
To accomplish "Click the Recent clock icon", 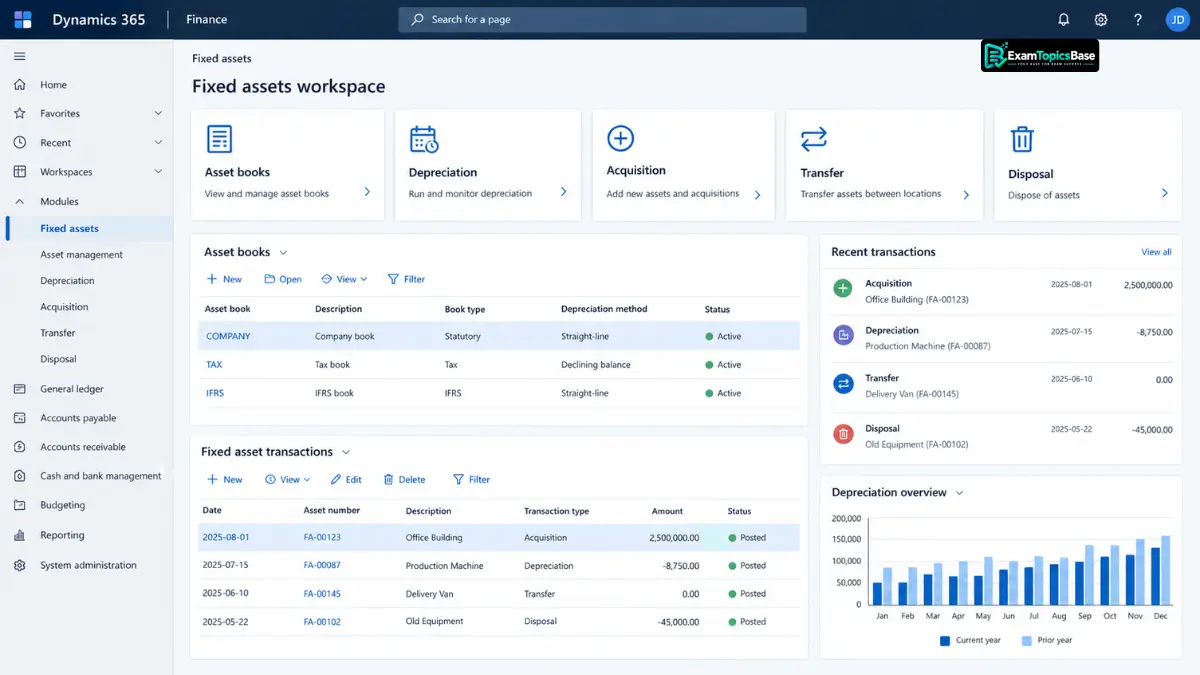I will [x=20, y=142].
